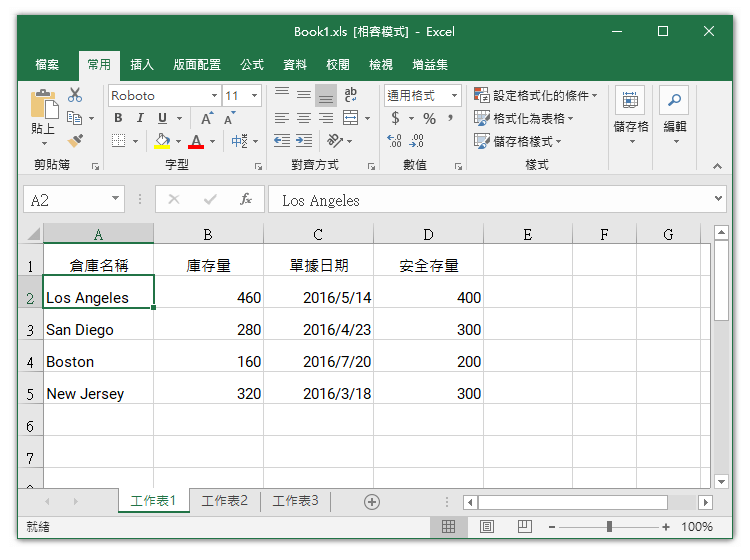Viewport: 750px width, 560px height.
Task: Apply percent style format
Action: point(429,118)
